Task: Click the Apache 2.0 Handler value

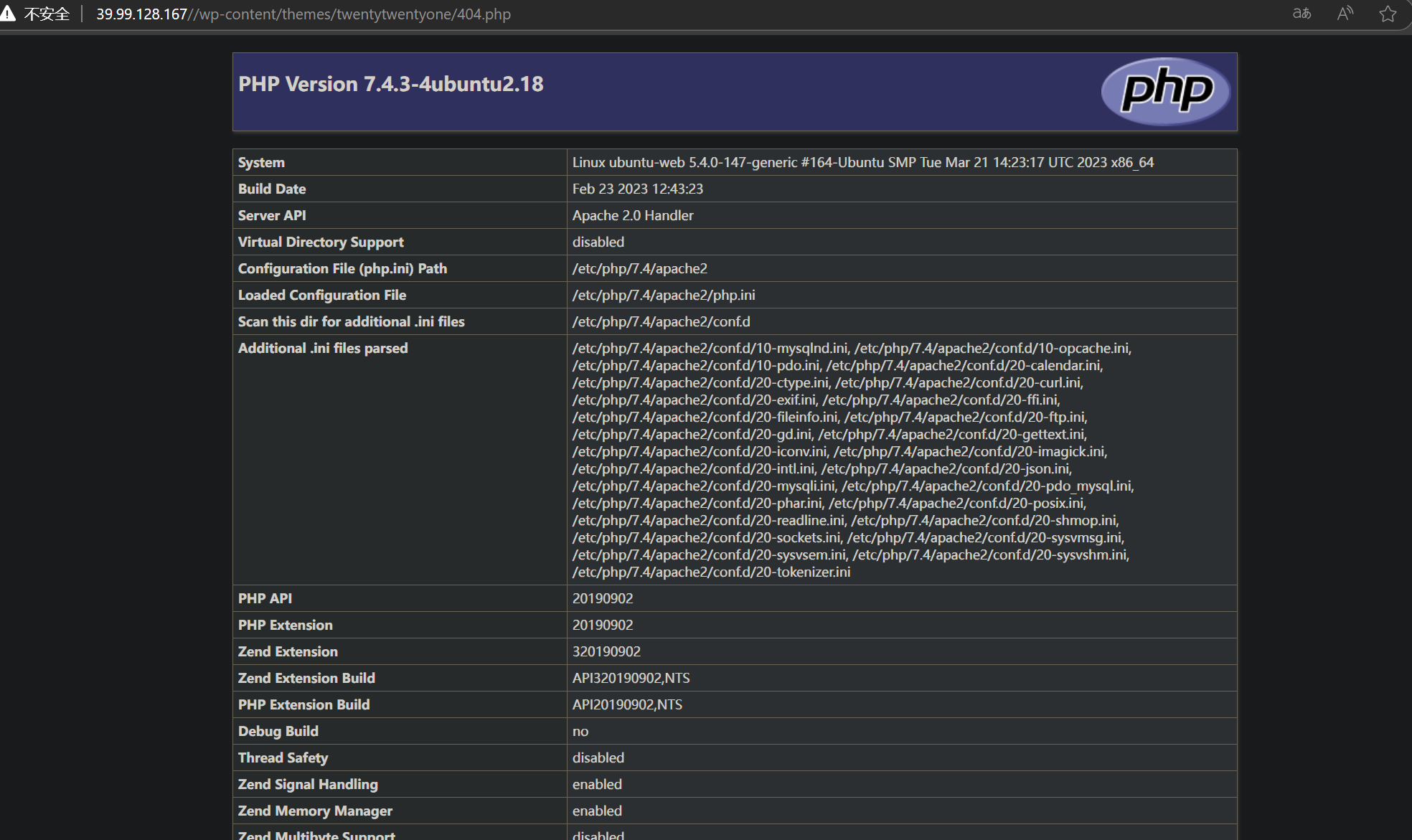Action: pyautogui.click(x=632, y=215)
